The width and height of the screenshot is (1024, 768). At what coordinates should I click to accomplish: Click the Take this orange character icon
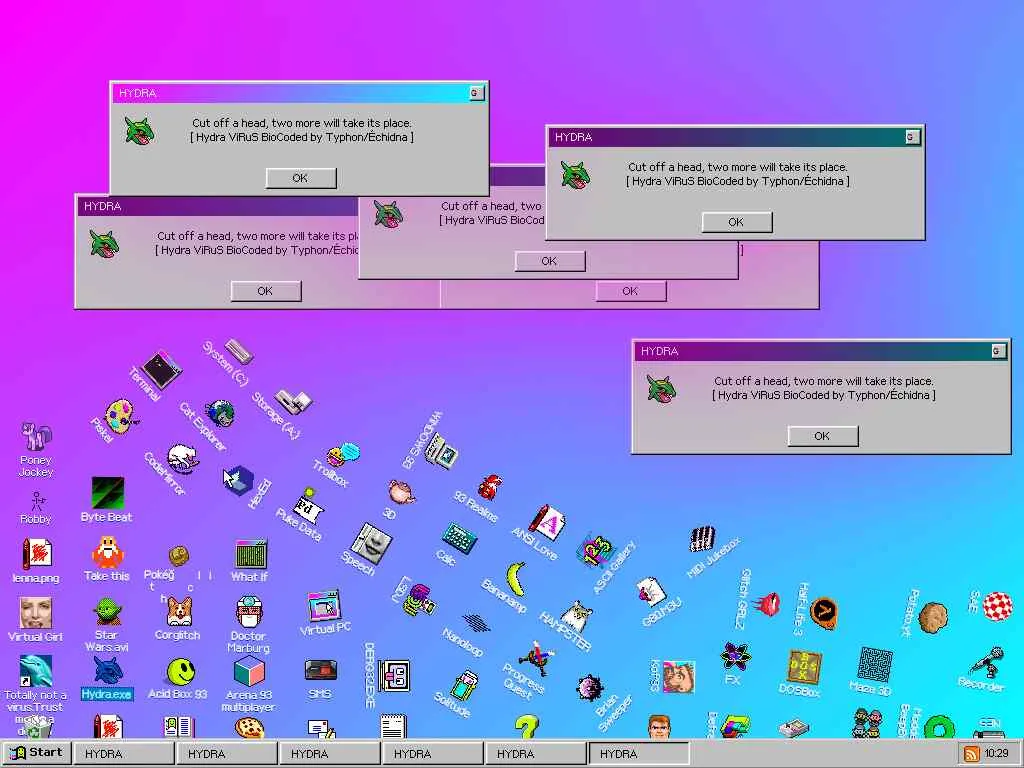(107, 552)
